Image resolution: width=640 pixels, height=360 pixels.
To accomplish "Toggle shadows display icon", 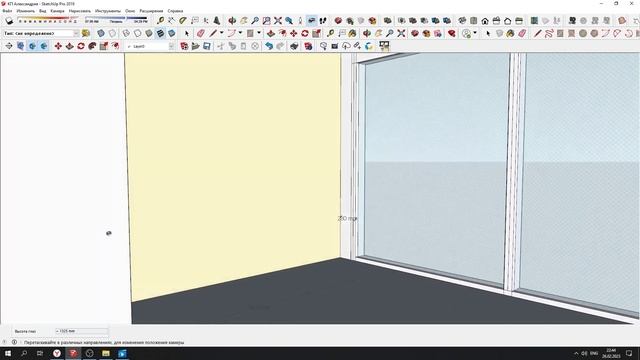I will pos(9,20).
